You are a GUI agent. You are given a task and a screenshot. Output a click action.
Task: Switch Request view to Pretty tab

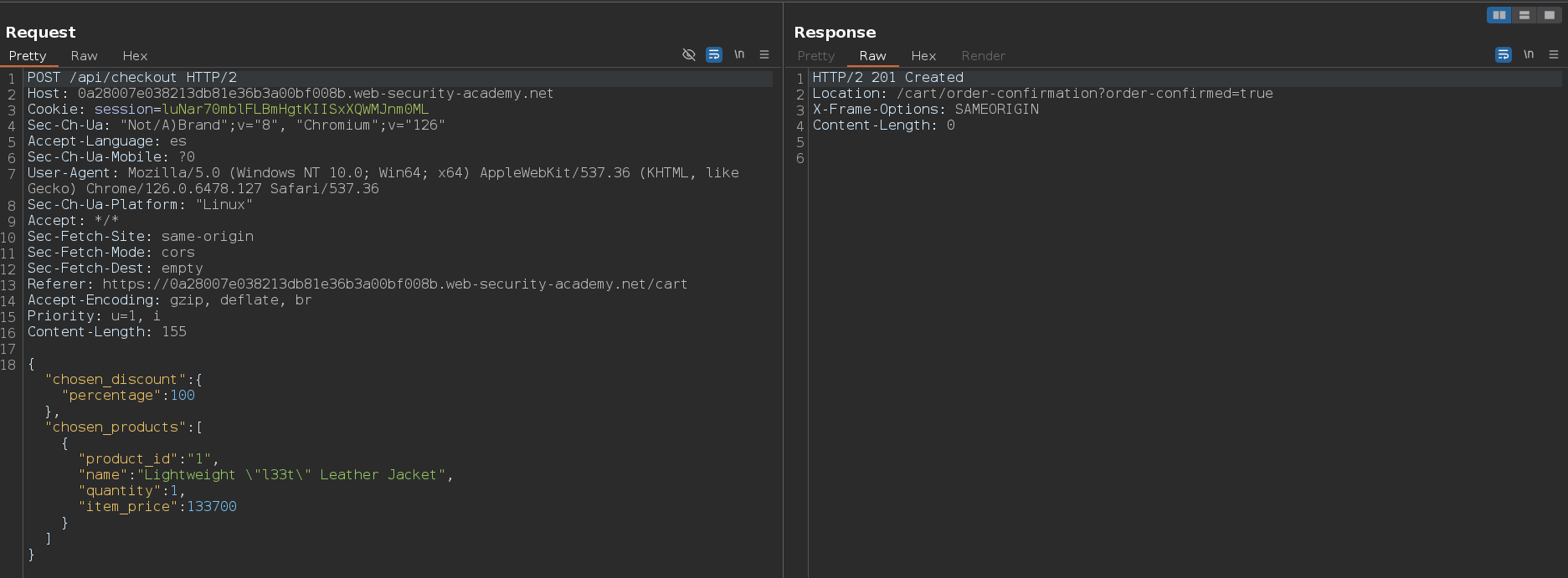28,56
